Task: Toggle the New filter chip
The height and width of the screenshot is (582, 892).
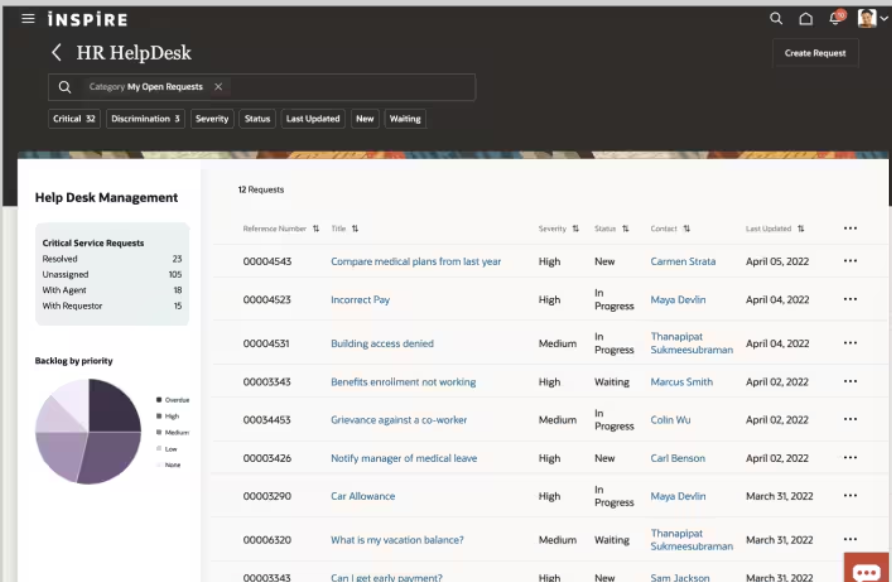Action: (365, 119)
